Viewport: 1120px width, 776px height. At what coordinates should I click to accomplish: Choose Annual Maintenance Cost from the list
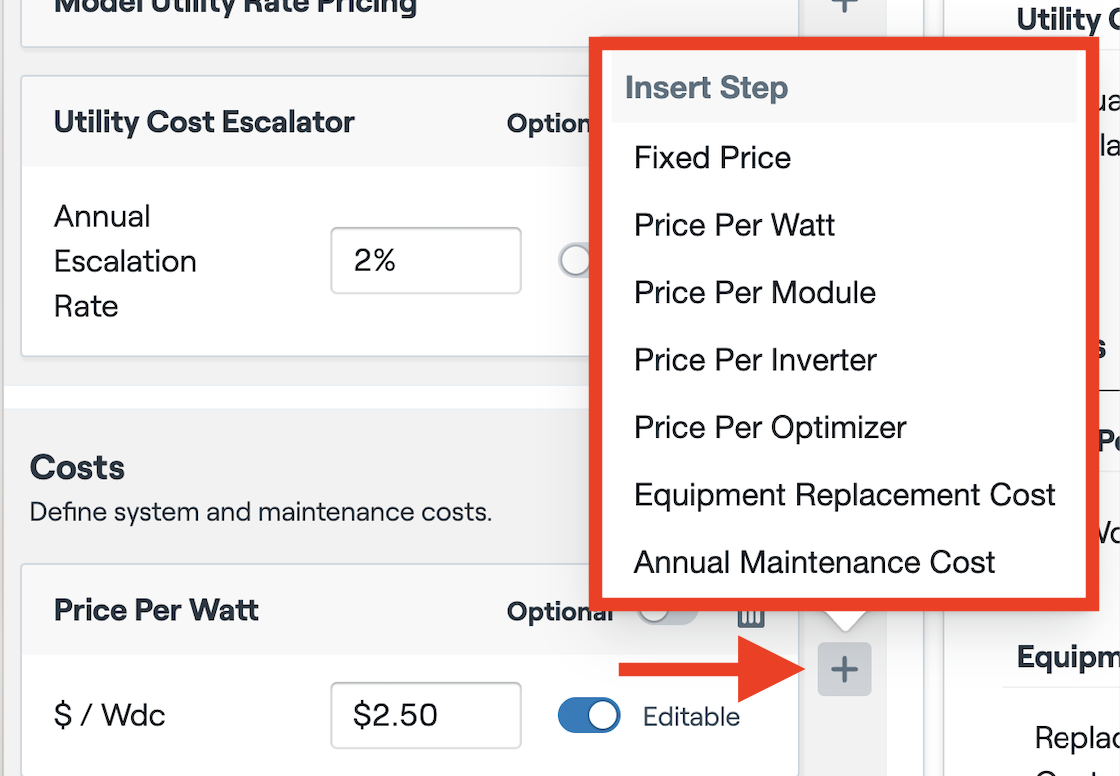[x=814, y=562]
